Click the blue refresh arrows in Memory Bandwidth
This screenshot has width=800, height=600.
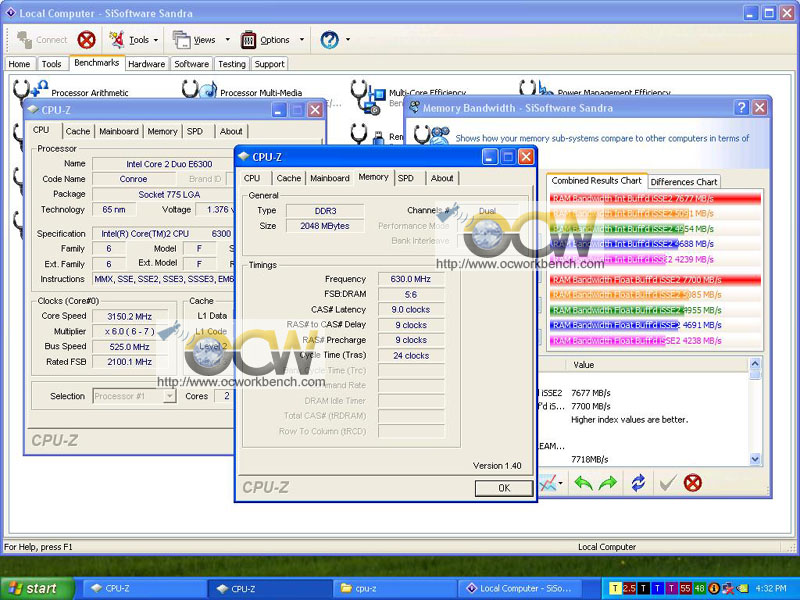[x=638, y=483]
